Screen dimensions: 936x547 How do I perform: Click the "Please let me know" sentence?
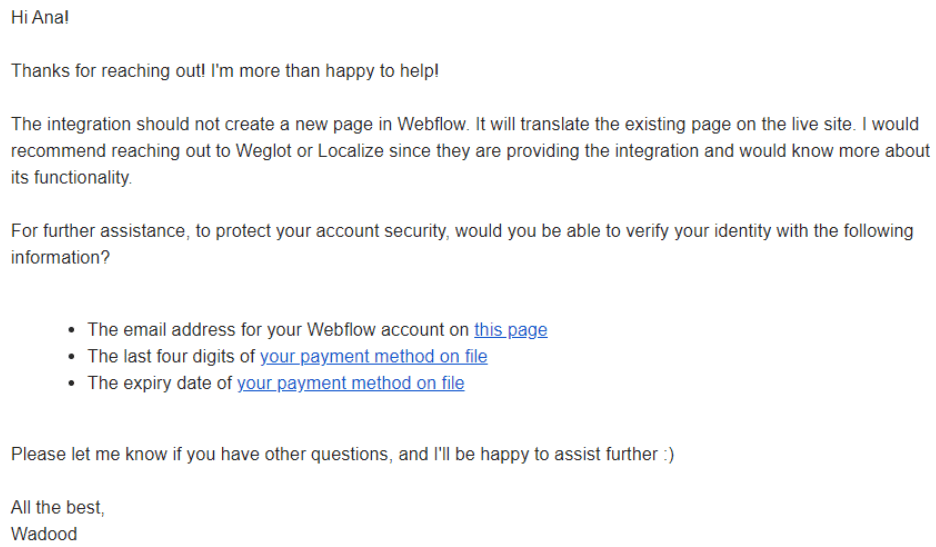[342, 454]
